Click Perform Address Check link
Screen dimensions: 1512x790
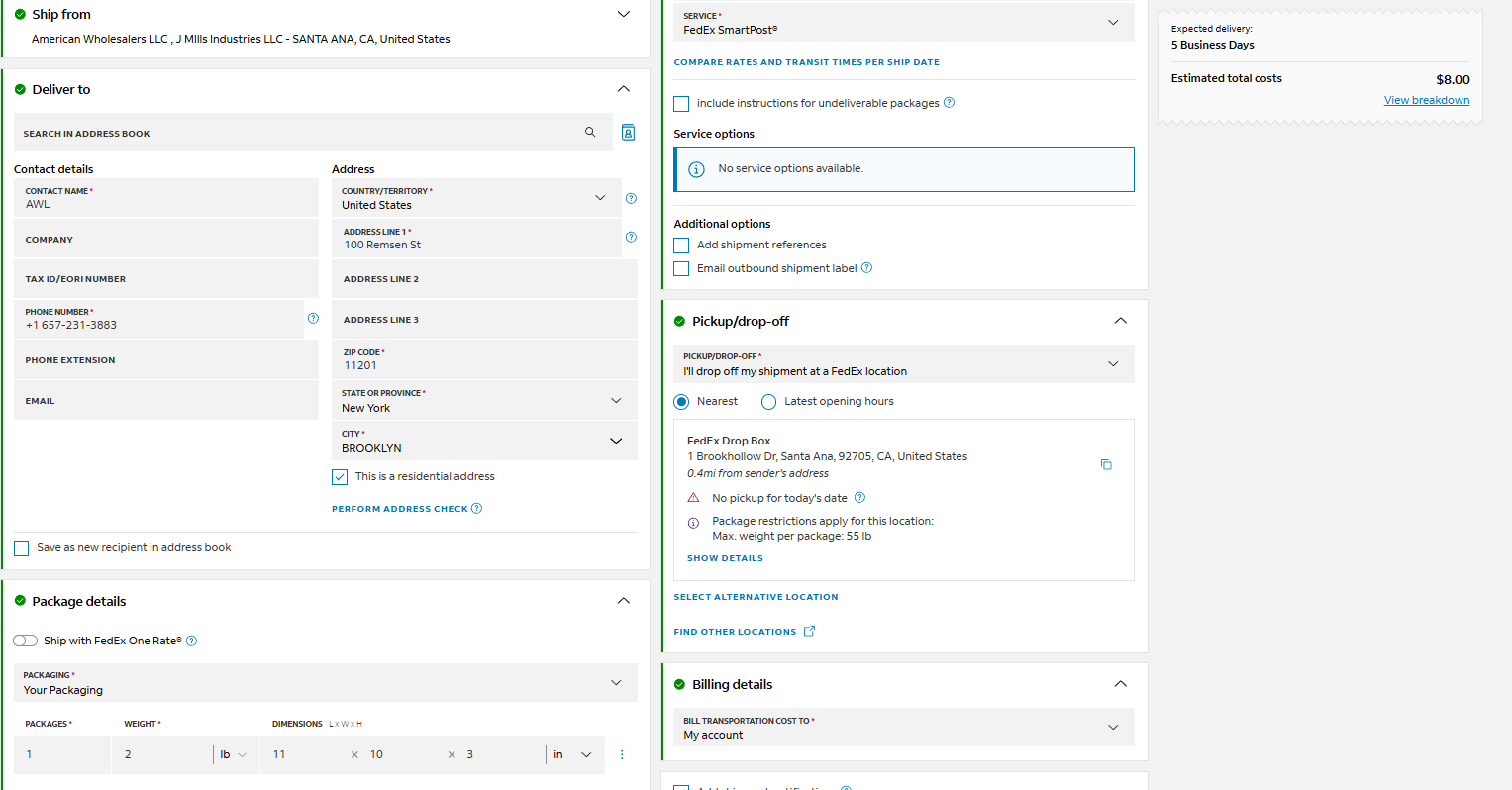coord(399,509)
